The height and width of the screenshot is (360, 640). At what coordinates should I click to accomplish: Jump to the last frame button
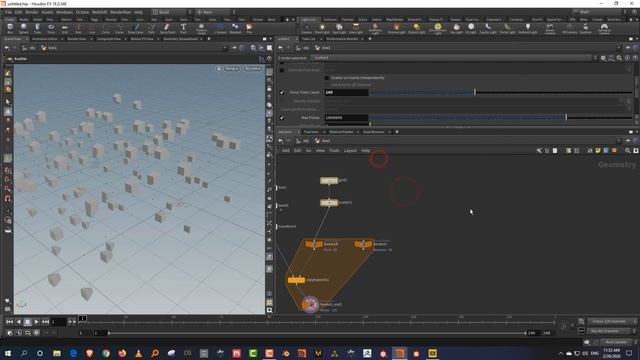point(45,322)
